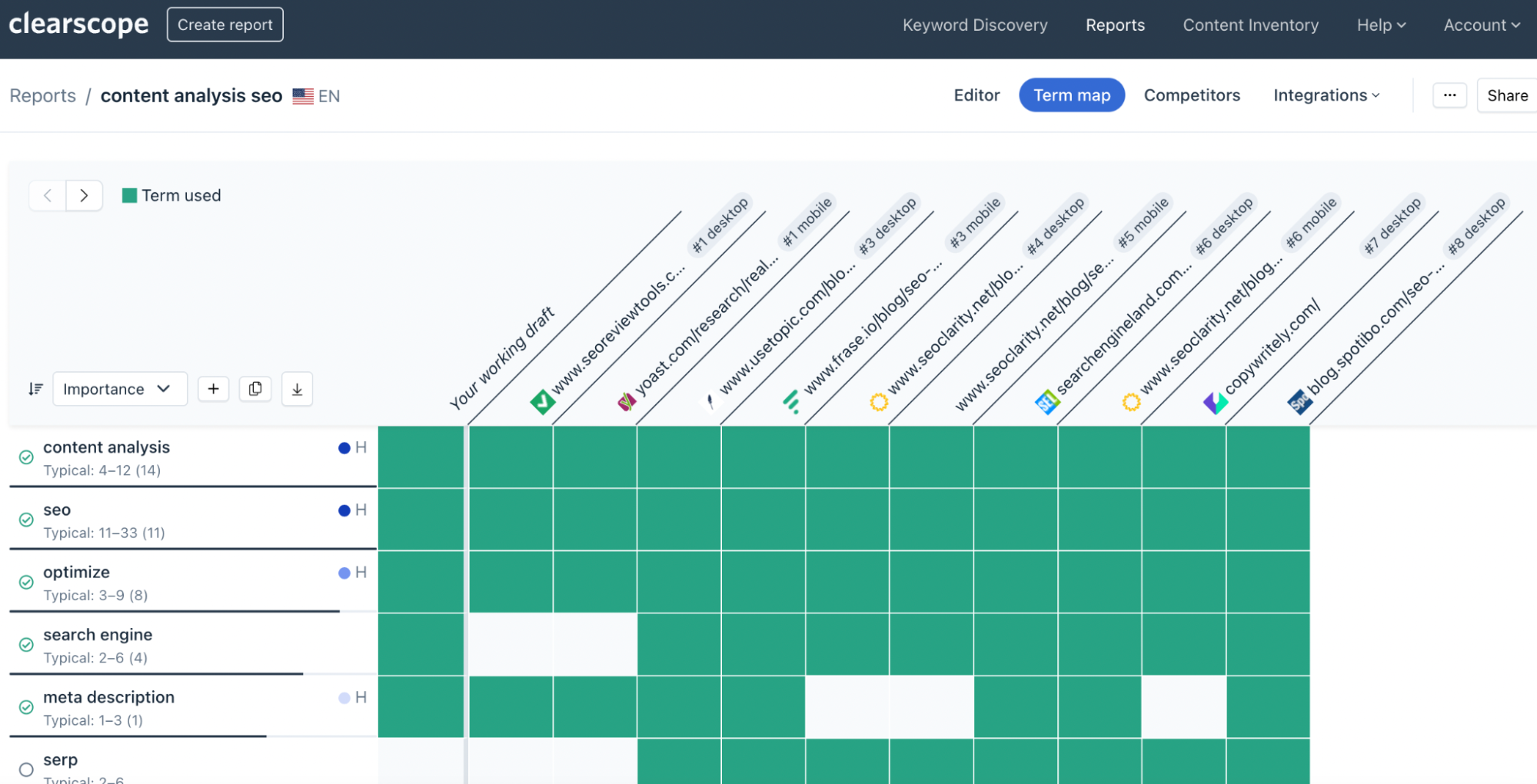Viewport: 1537px width, 784px height.
Task: Click the Spotibo favicon above its column
Action: [1299, 400]
